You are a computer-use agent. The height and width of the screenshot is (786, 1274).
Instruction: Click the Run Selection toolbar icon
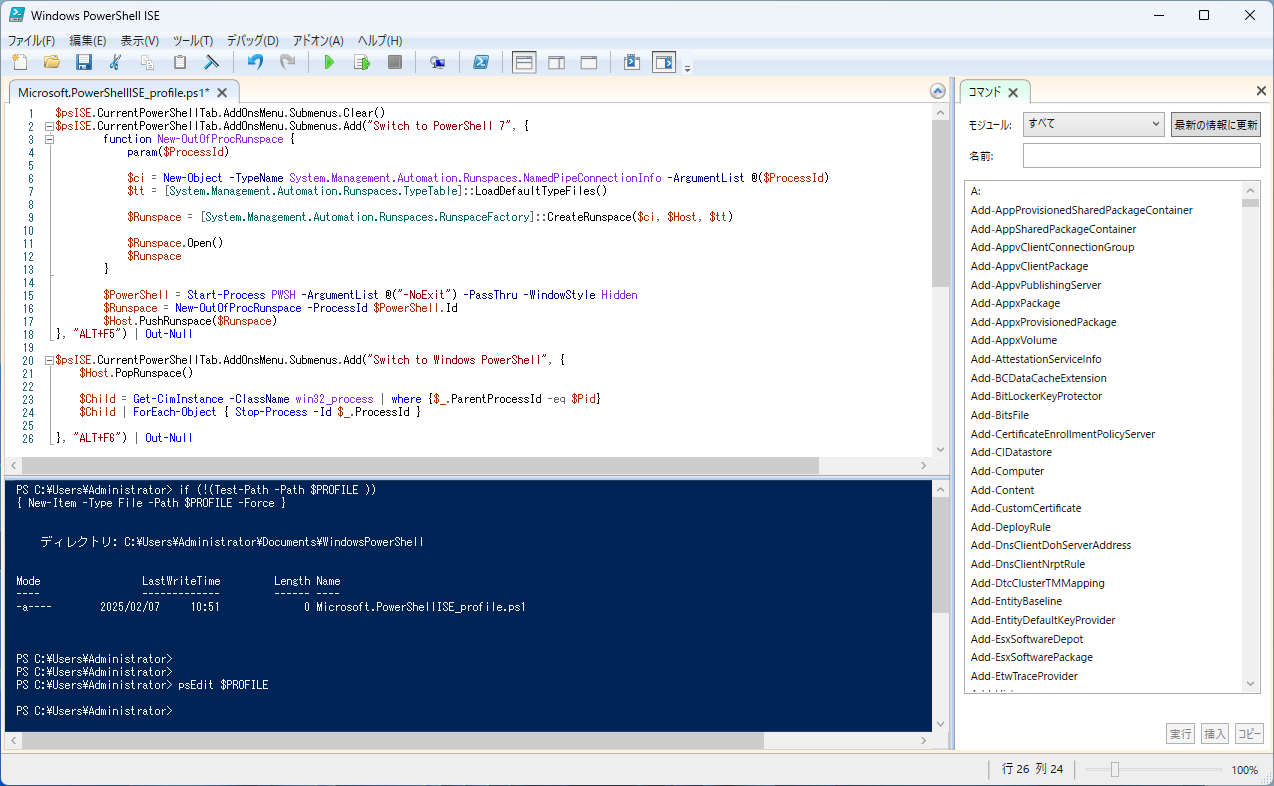(x=362, y=63)
